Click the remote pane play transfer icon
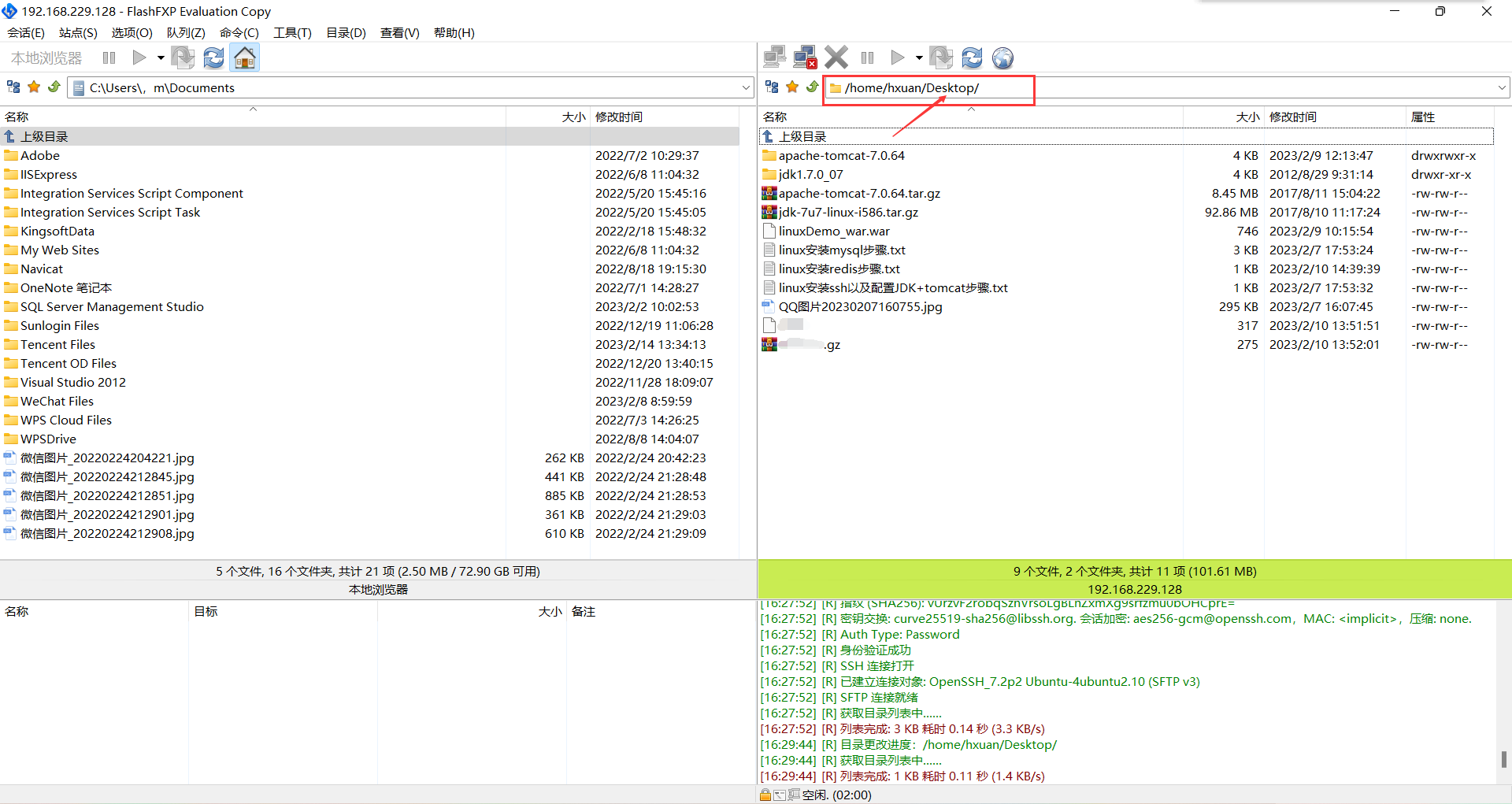Image resolution: width=1512 pixels, height=804 pixels. coord(898,57)
